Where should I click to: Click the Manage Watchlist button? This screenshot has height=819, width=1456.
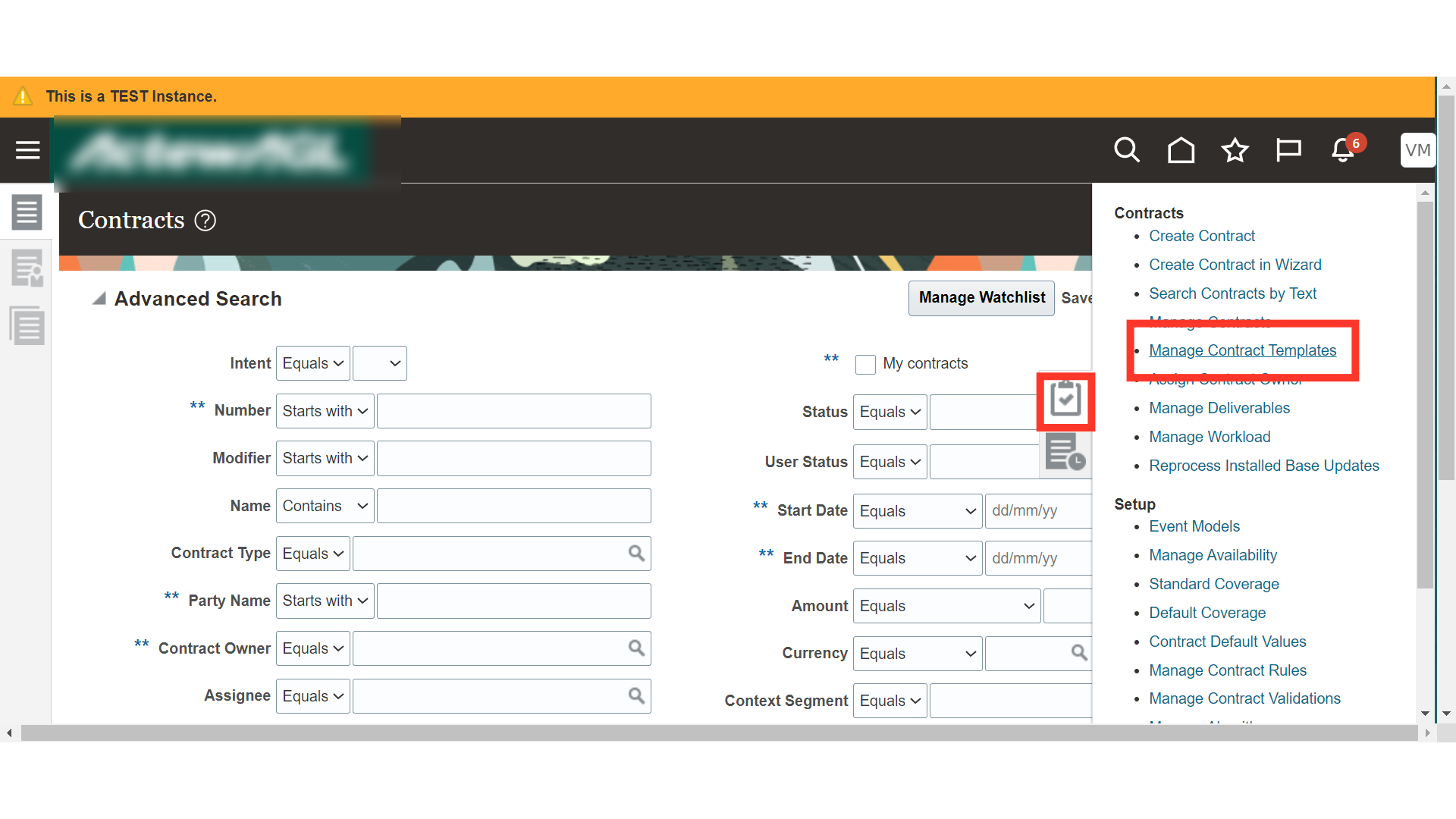pyautogui.click(x=981, y=298)
